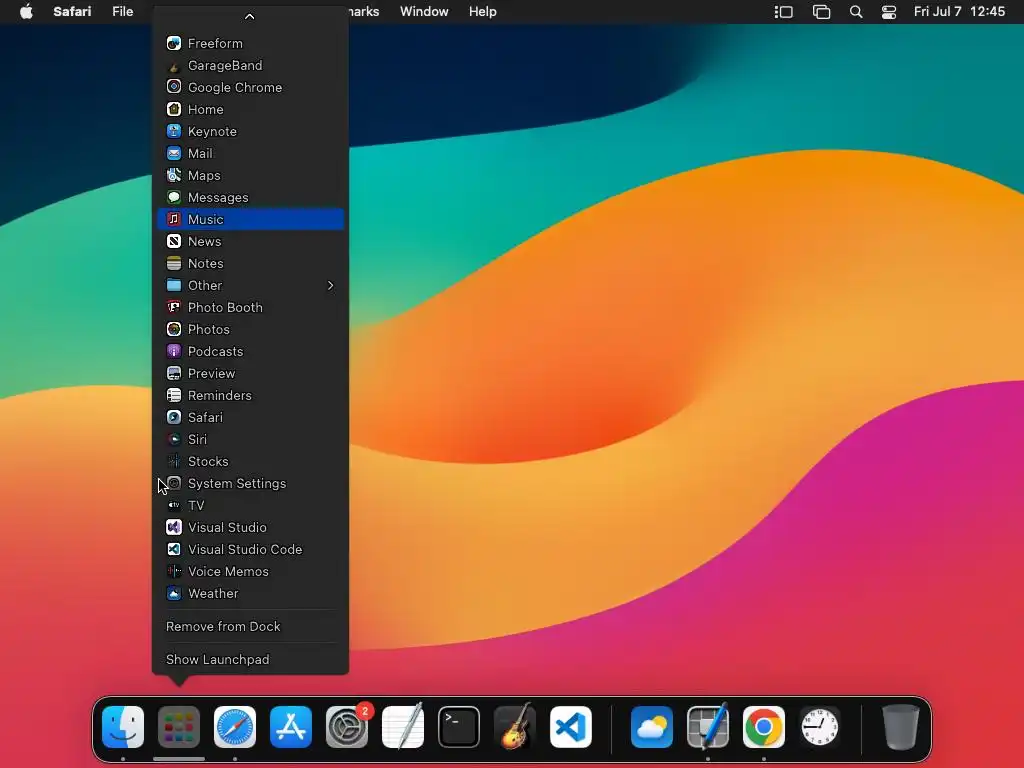Open GarageBand guitar icon in the Dock

point(515,726)
